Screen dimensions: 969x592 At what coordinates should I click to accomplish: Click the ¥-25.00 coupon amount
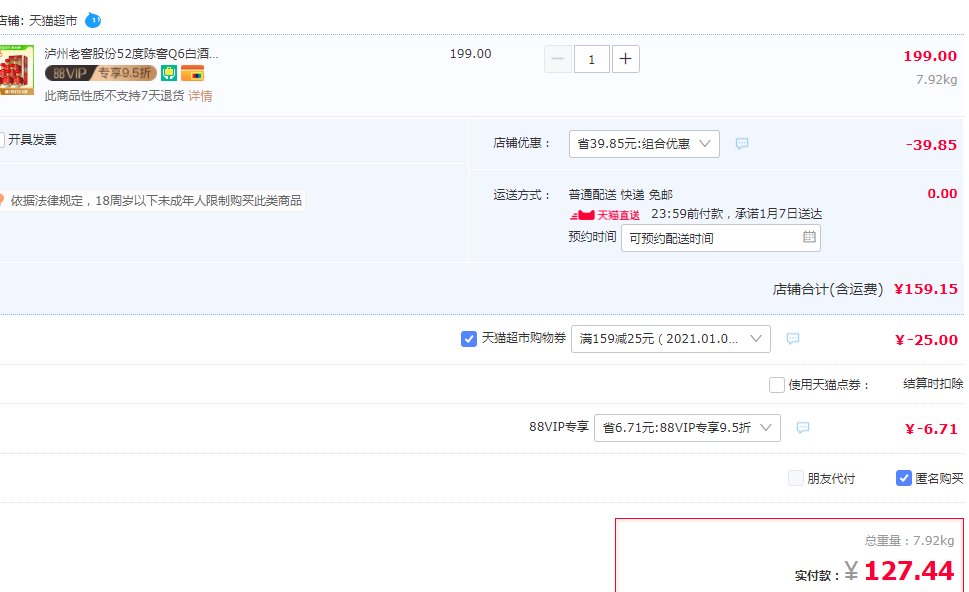tap(926, 340)
